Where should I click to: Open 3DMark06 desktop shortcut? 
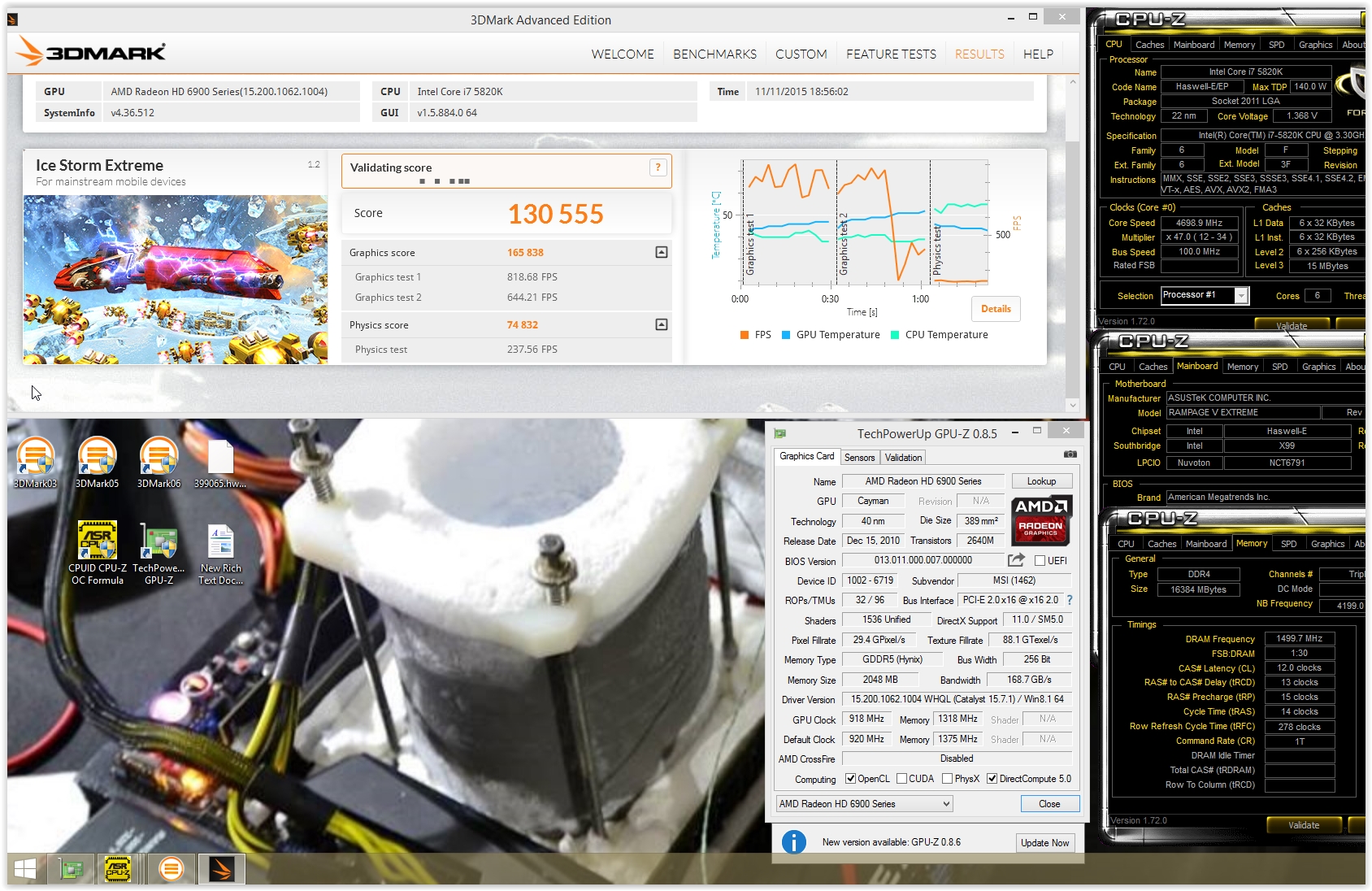coord(158,463)
